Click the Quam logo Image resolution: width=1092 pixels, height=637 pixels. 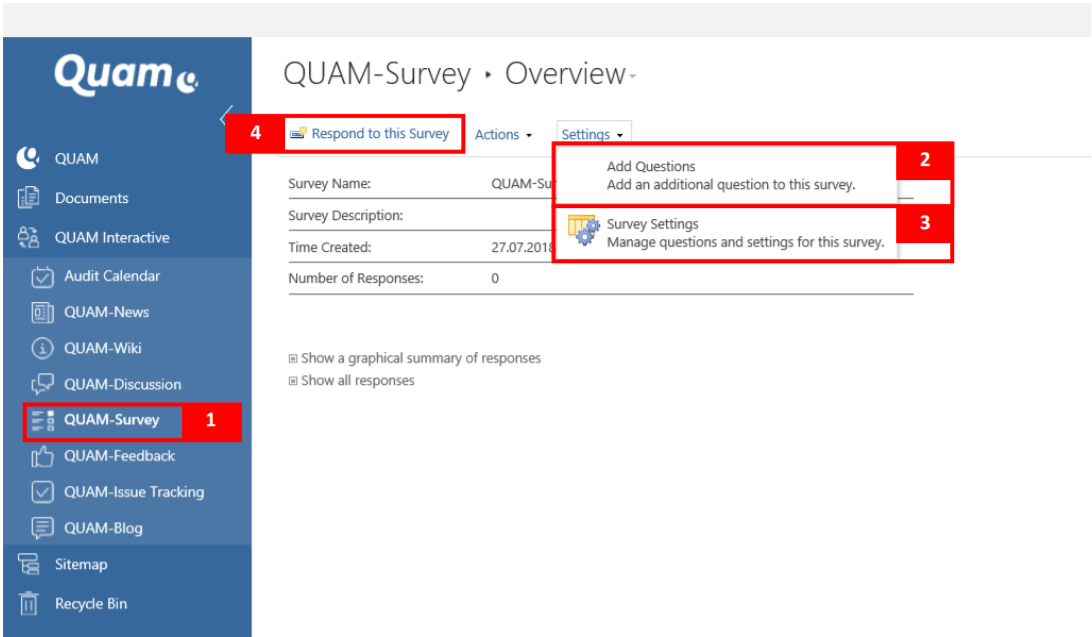point(126,74)
